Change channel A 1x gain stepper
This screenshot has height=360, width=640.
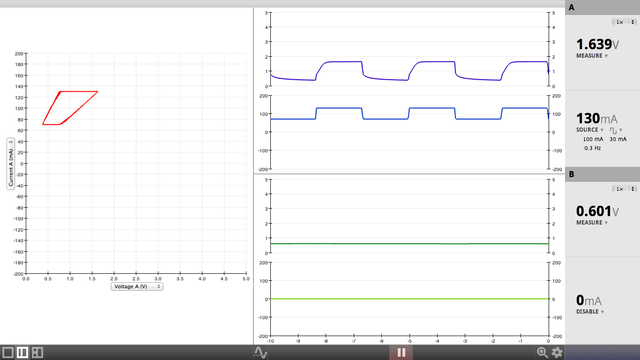(x=624, y=22)
